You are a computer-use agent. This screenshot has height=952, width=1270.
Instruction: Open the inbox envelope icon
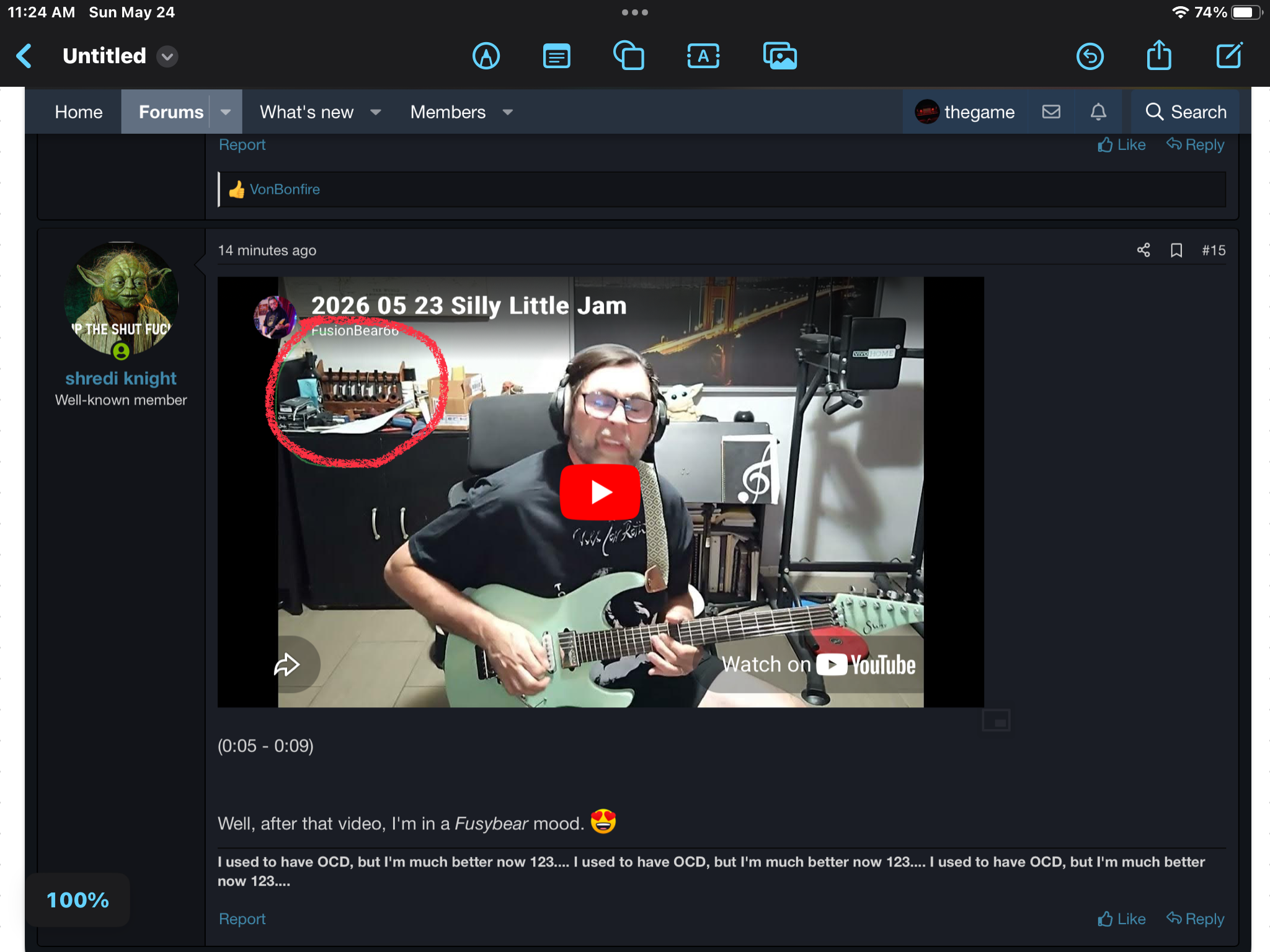1051,112
